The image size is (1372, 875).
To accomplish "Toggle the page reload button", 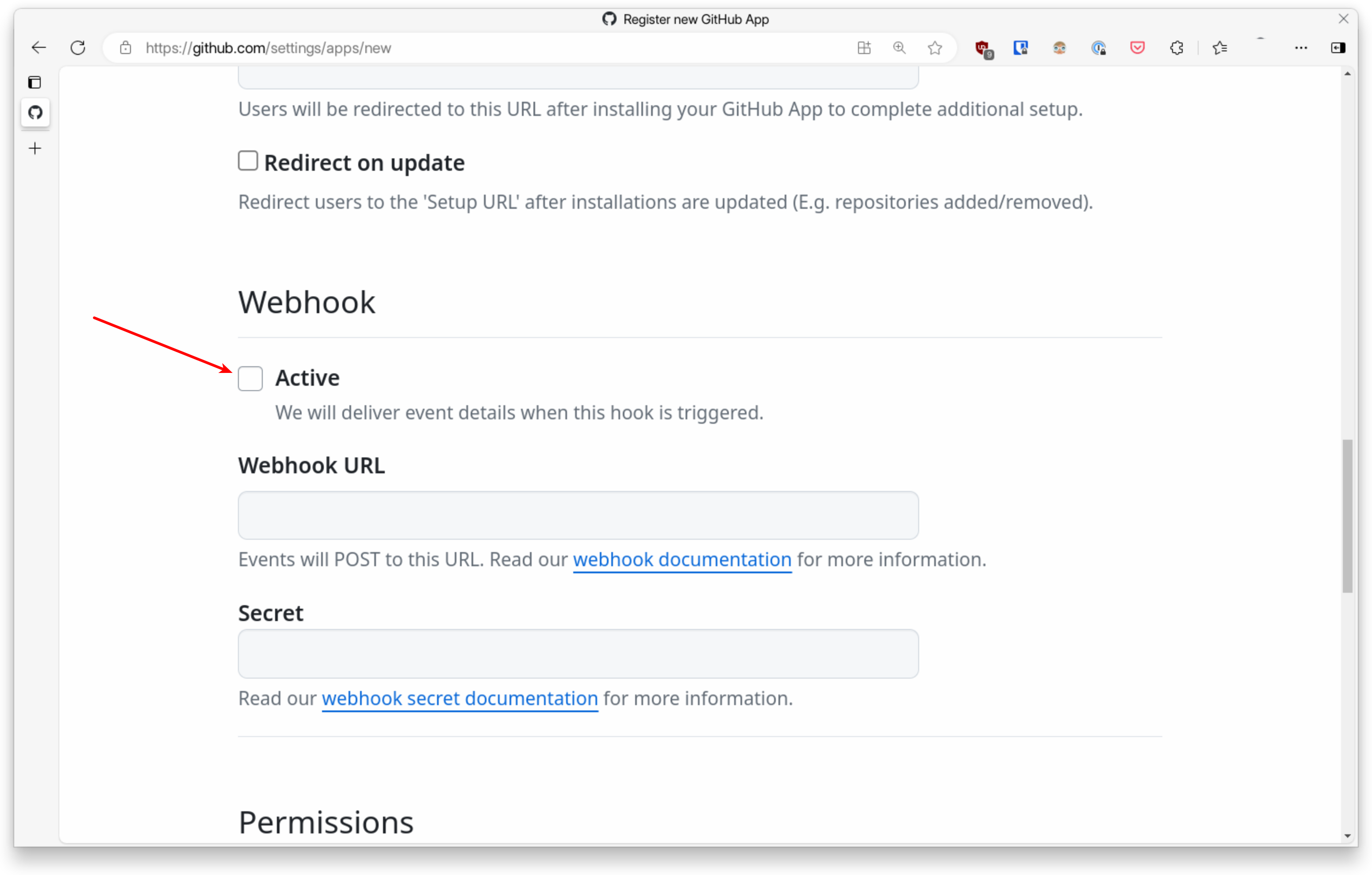I will [x=78, y=47].
